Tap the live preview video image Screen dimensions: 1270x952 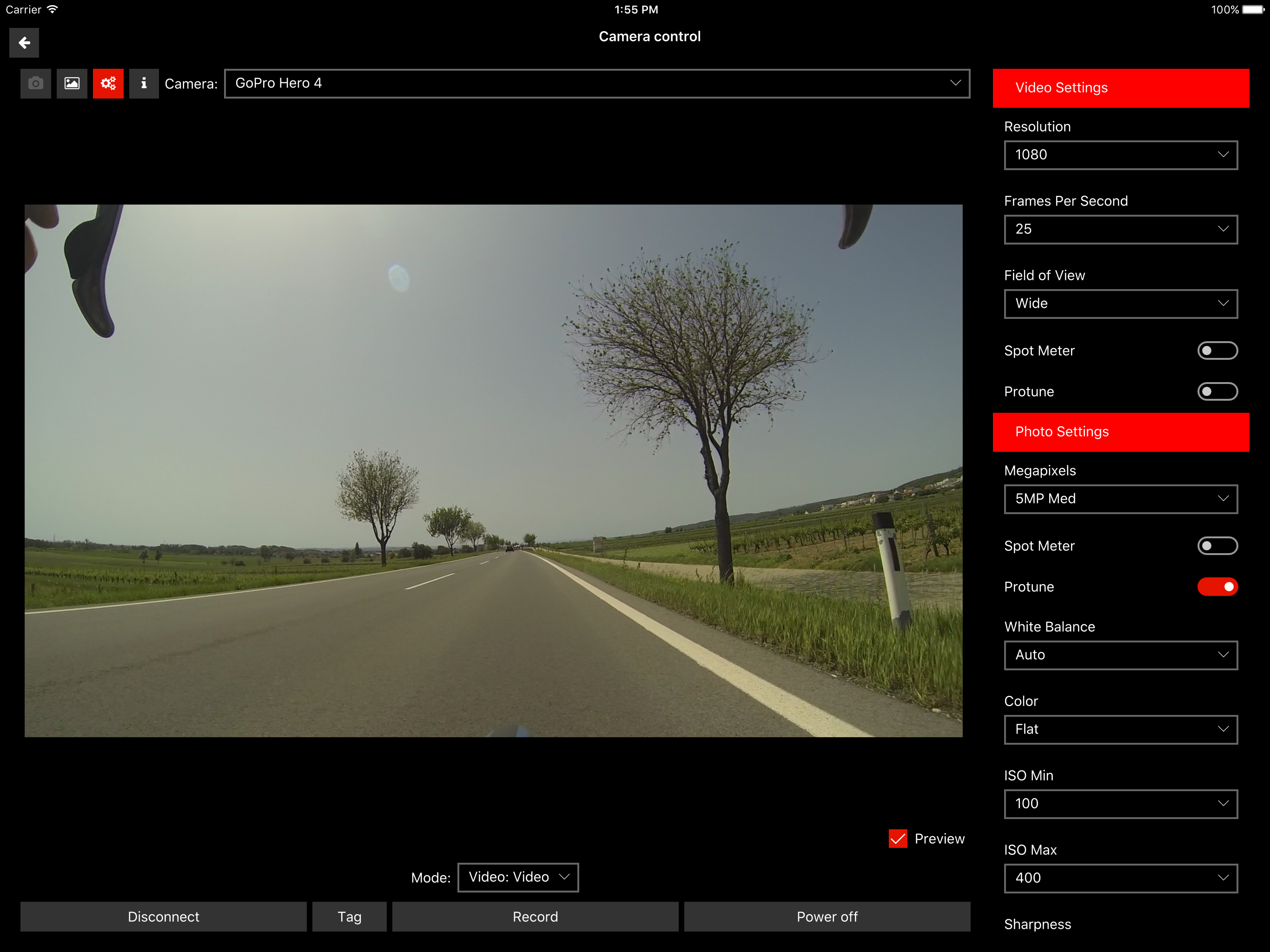493,471
